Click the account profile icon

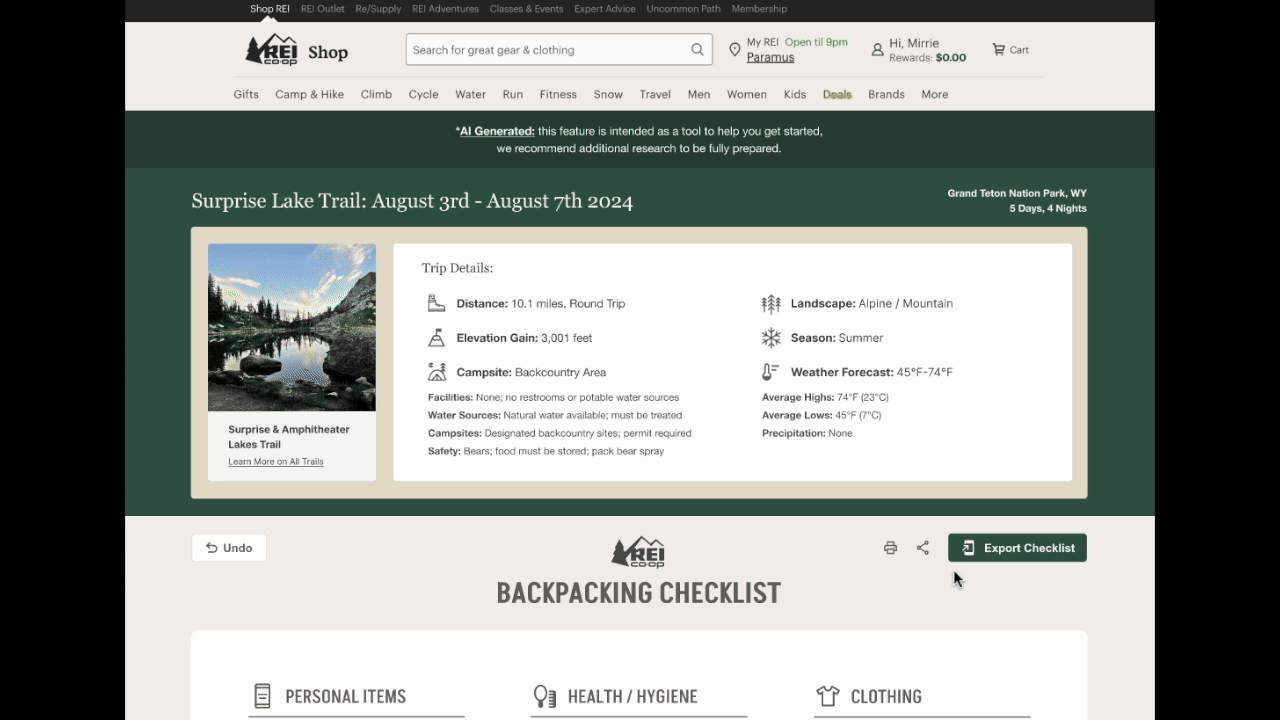tap(877, 50)
